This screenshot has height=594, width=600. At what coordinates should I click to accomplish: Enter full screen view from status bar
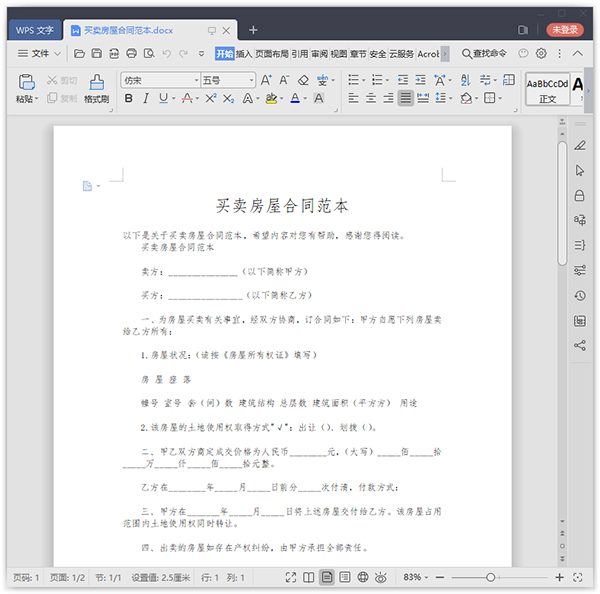291,577
